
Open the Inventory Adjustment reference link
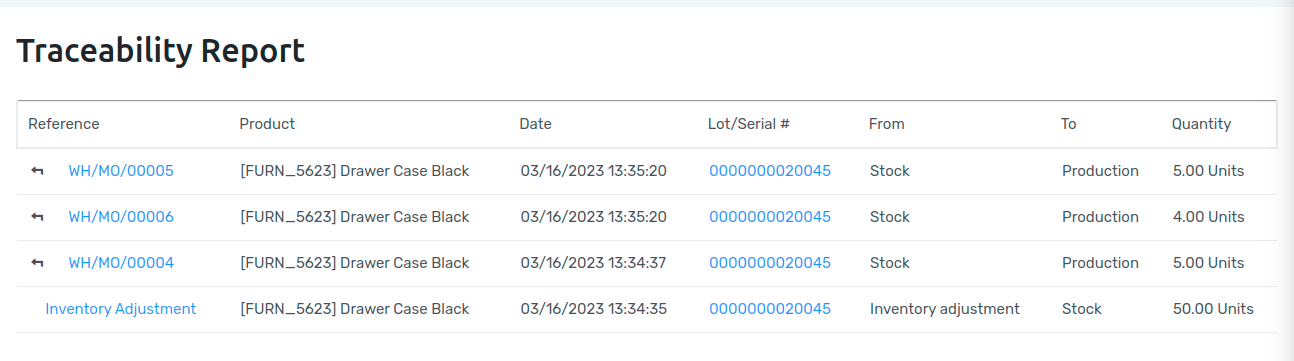(x=121, y=309)
